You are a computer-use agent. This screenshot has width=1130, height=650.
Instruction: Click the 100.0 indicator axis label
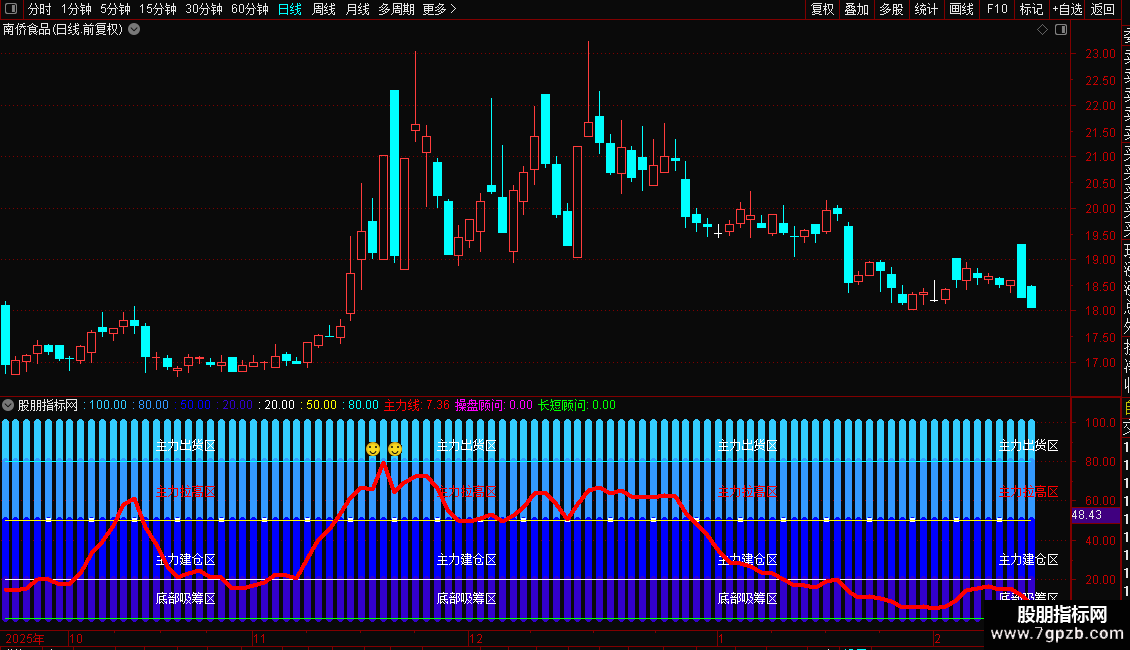[x=1100, y=422]
